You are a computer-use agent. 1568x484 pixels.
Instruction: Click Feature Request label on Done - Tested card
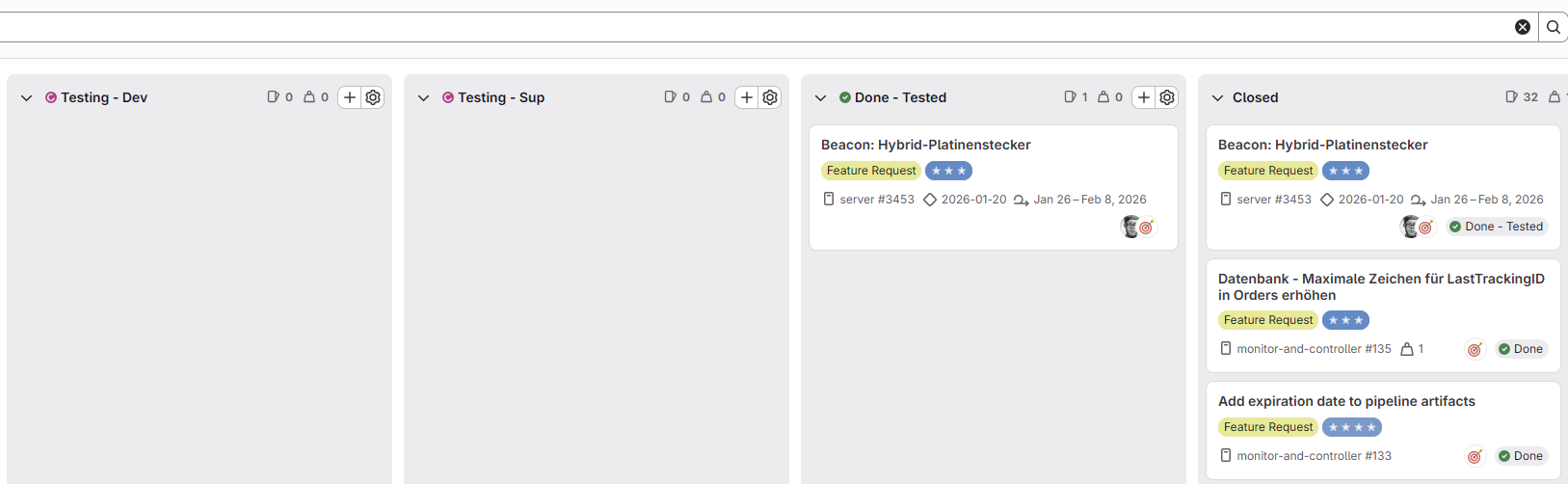[x=871, y=171]
